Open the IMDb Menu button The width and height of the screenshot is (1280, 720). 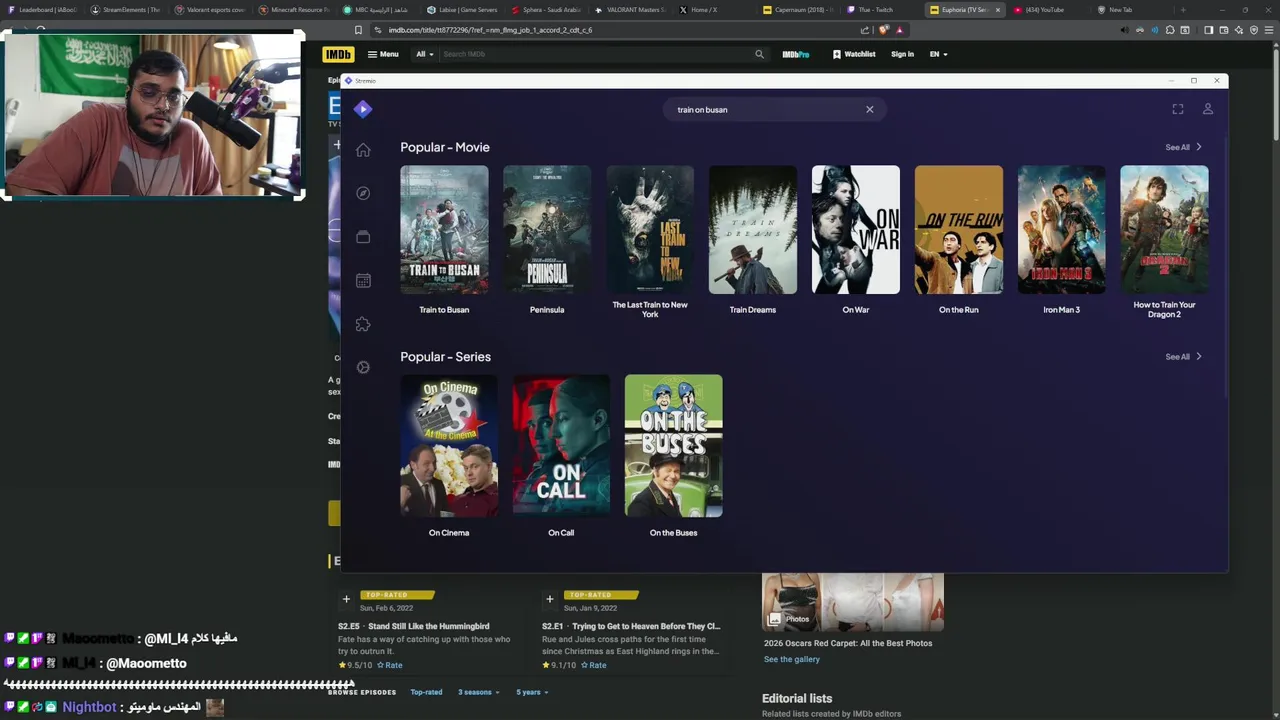click(x=383, y=54)
